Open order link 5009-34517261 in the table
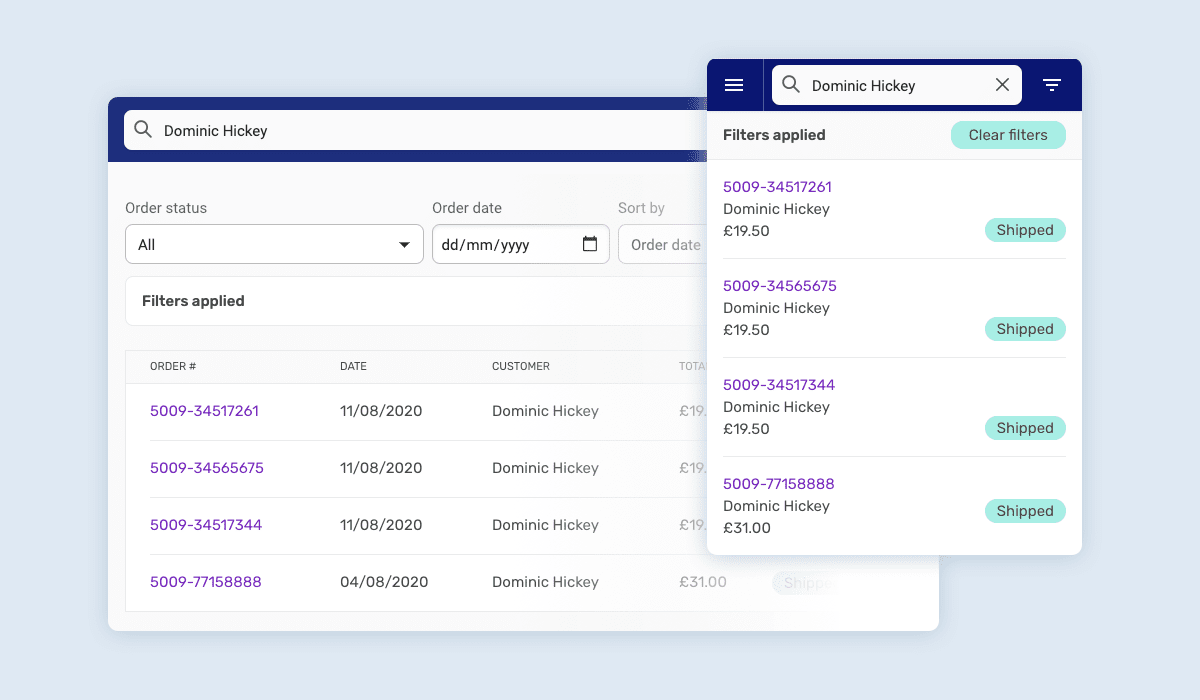This screenshot has height=700, width=1200. coord(204,411)
